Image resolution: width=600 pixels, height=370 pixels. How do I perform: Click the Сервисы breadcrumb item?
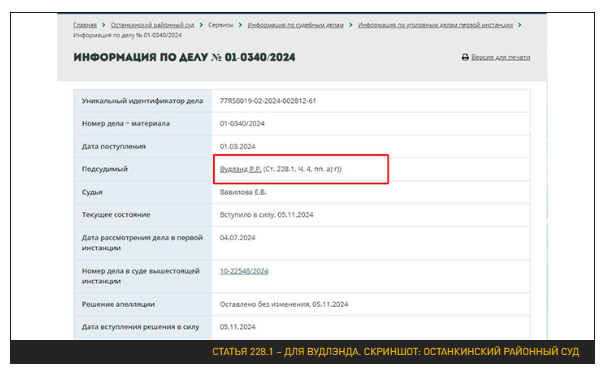[221, 25]
